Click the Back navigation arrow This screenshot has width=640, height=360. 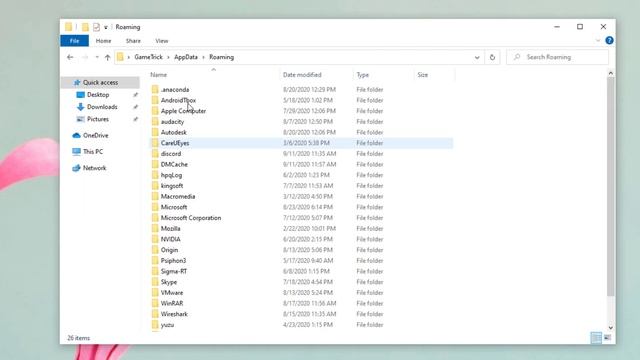pos(70,57)
